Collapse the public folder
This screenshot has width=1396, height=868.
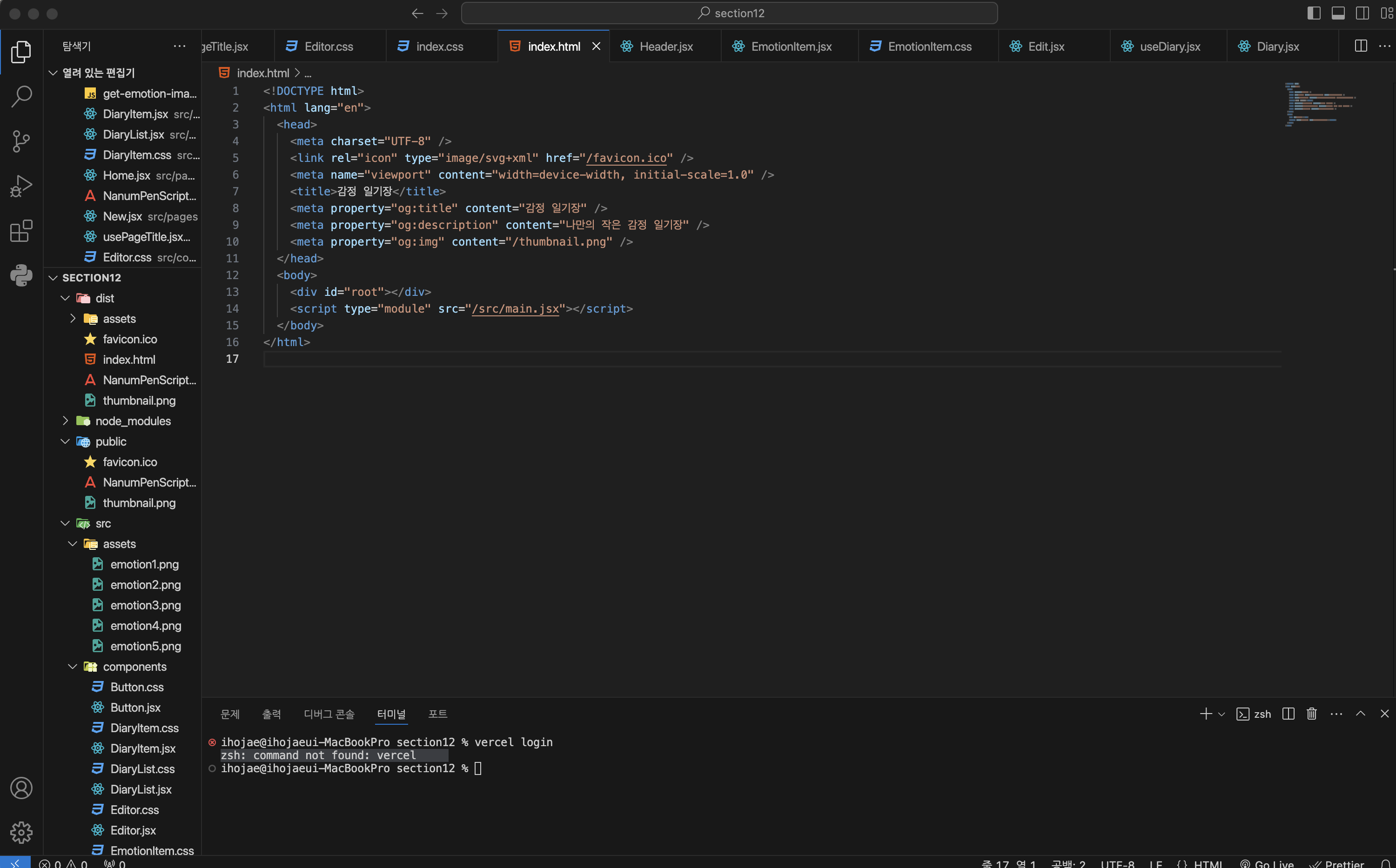[122, 441]
